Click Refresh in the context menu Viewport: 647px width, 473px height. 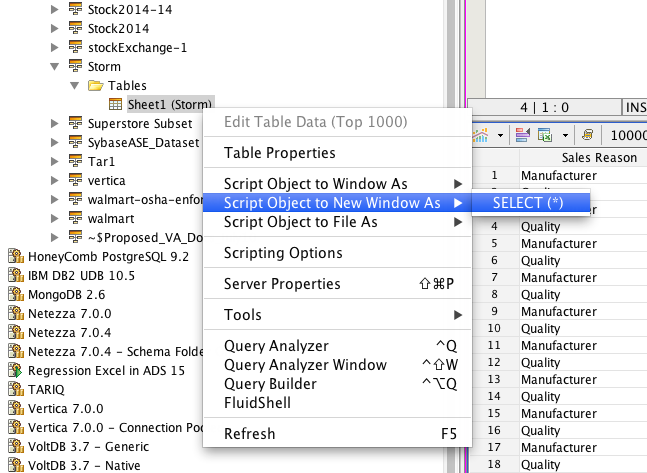pyautogui.click(x=249, y=434)
